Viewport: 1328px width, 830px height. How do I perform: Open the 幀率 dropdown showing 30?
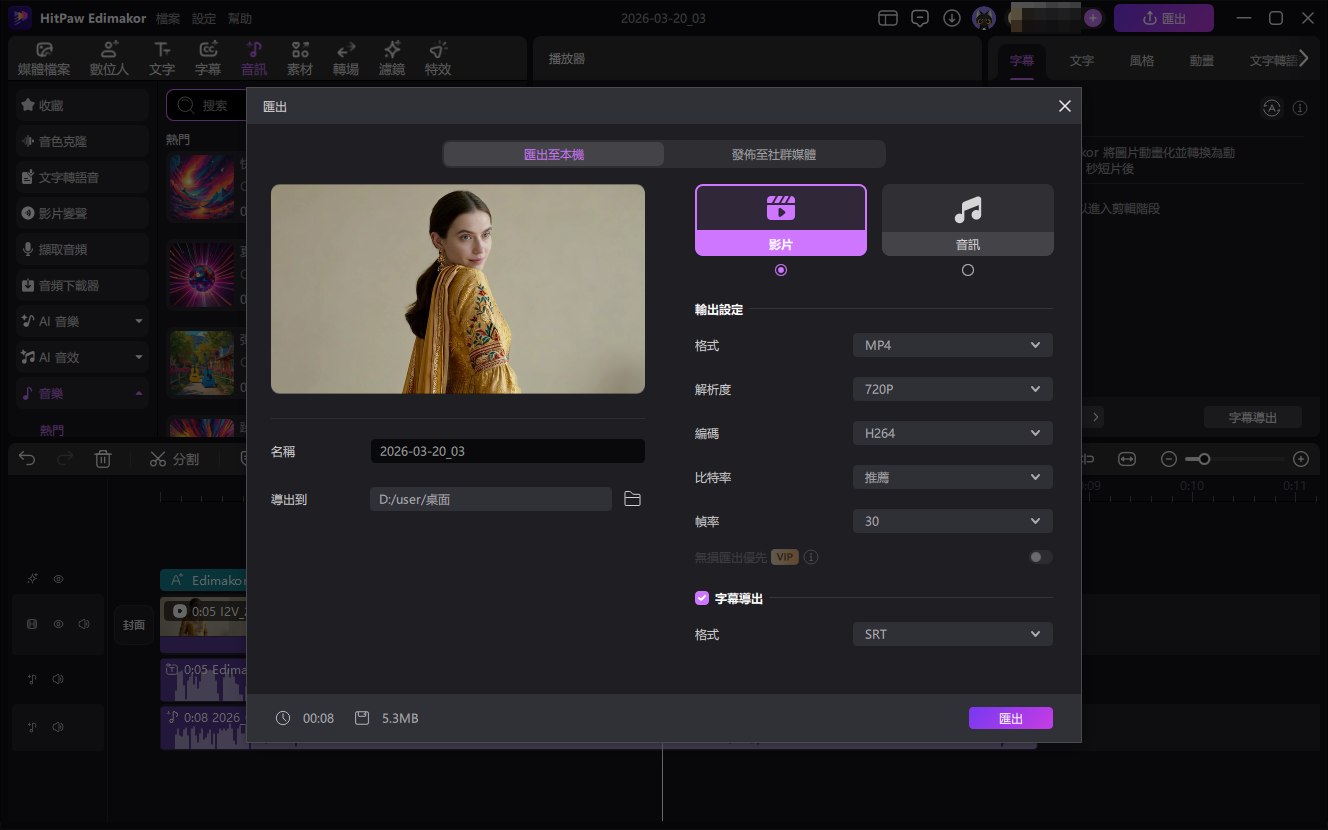(951, 520)
